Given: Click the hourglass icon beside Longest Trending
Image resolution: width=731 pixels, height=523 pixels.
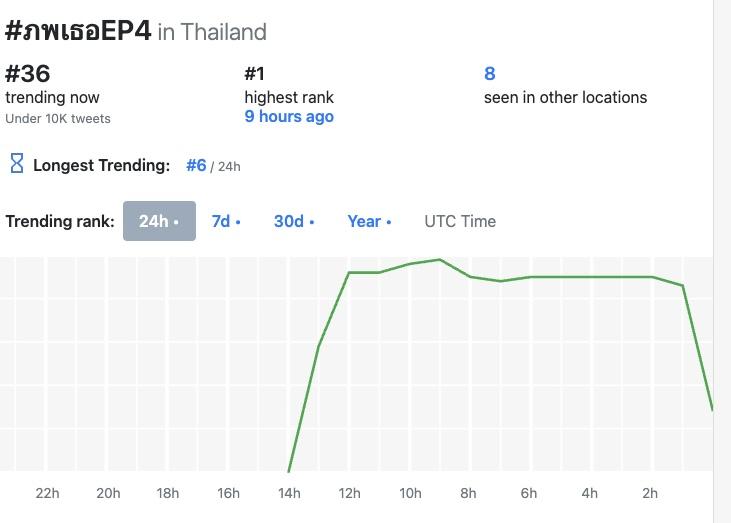Looking at the screenshot, I should tap(16, 163).
